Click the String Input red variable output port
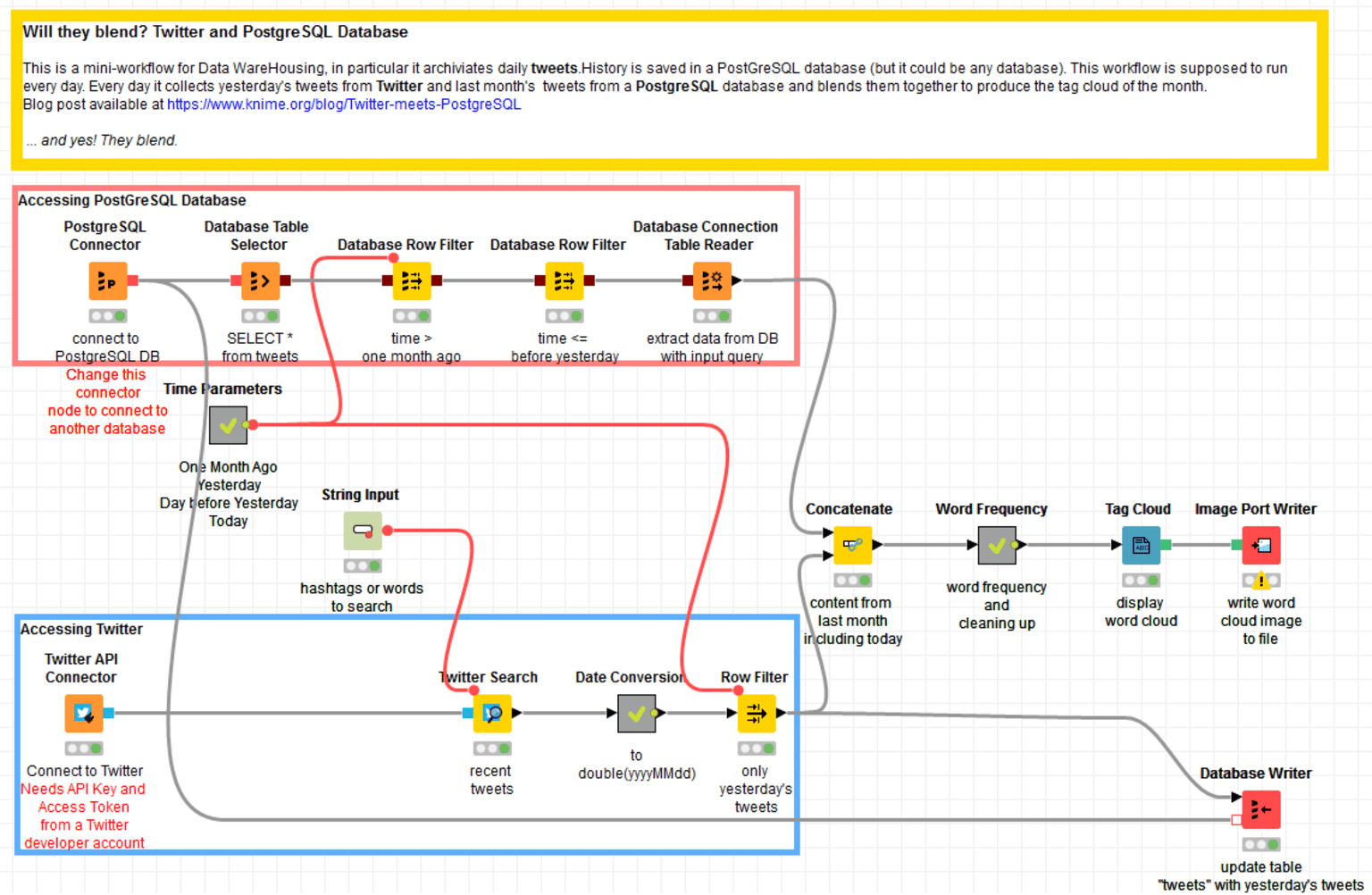Image resolution: width=1372 pixels, height=895 pixels. (x=388, y=531)
